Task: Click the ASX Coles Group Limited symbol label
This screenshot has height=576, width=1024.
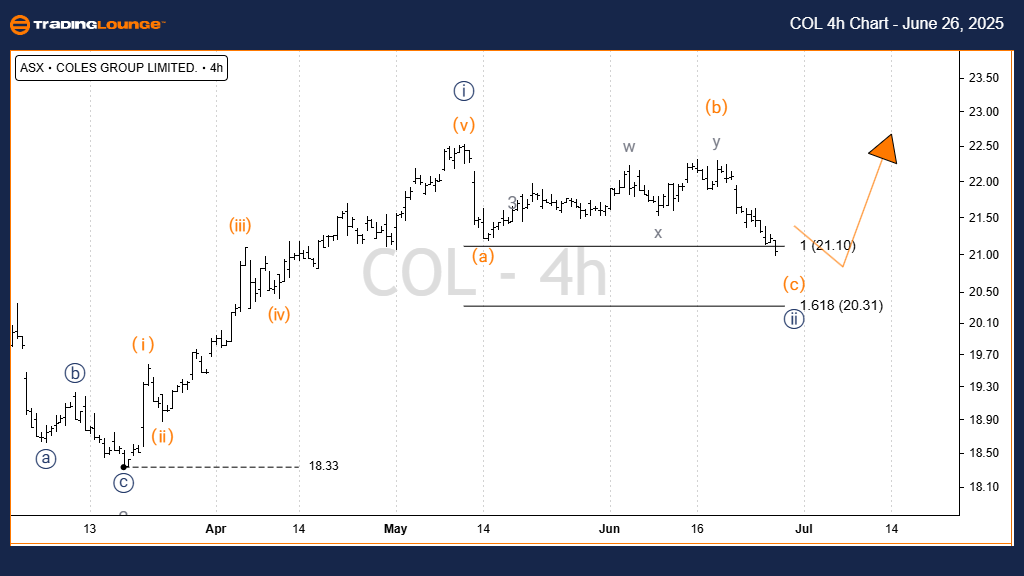Action: click(x=120, y=69)
